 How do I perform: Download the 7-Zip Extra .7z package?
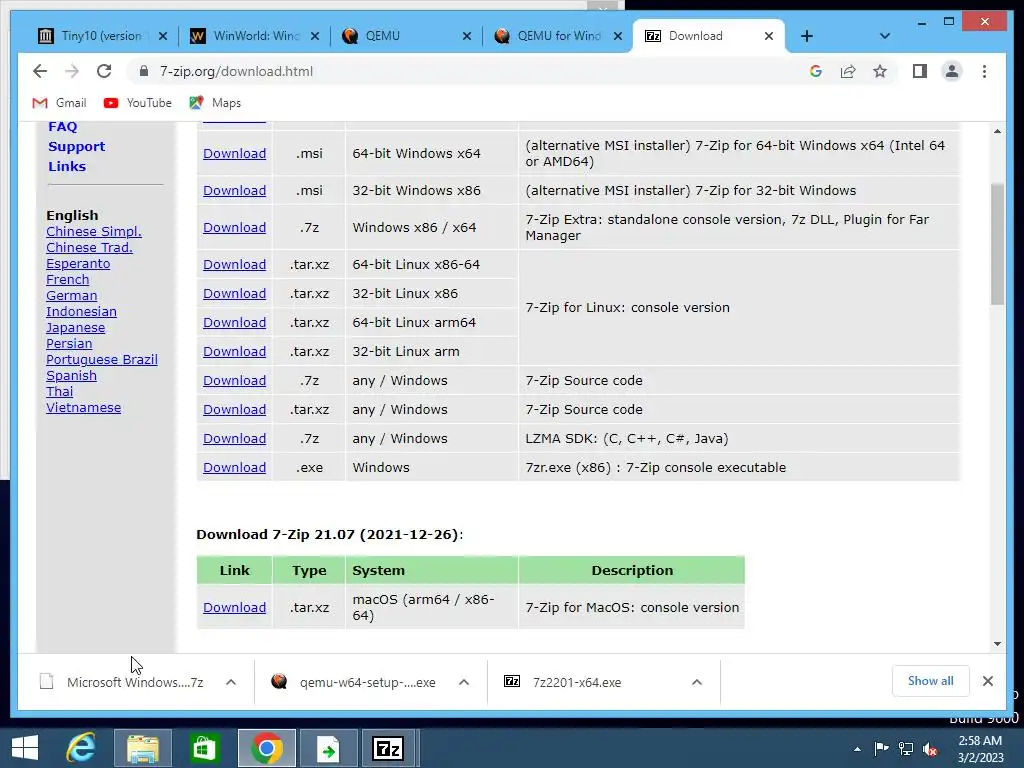click(x=234, y=228)
